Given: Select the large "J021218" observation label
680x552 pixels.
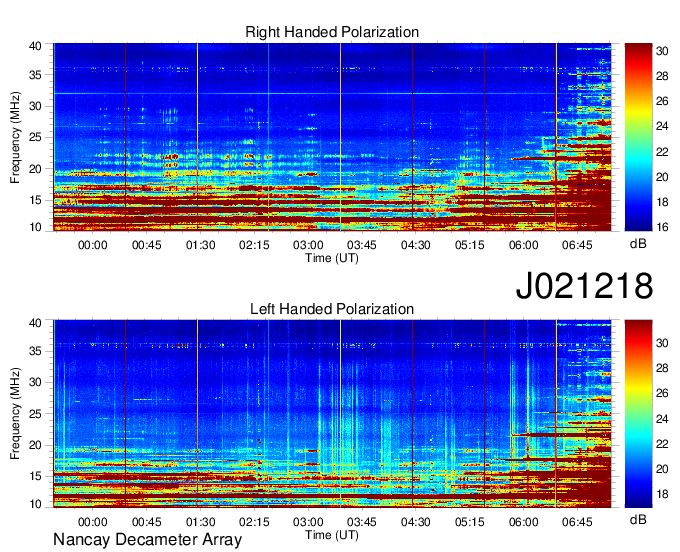Looking at the screenshot, I should [584, 286].
